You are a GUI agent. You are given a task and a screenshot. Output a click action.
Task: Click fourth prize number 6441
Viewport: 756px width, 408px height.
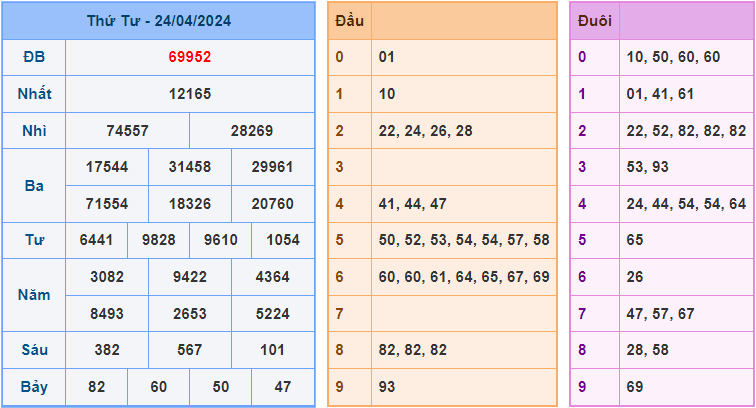96,240
